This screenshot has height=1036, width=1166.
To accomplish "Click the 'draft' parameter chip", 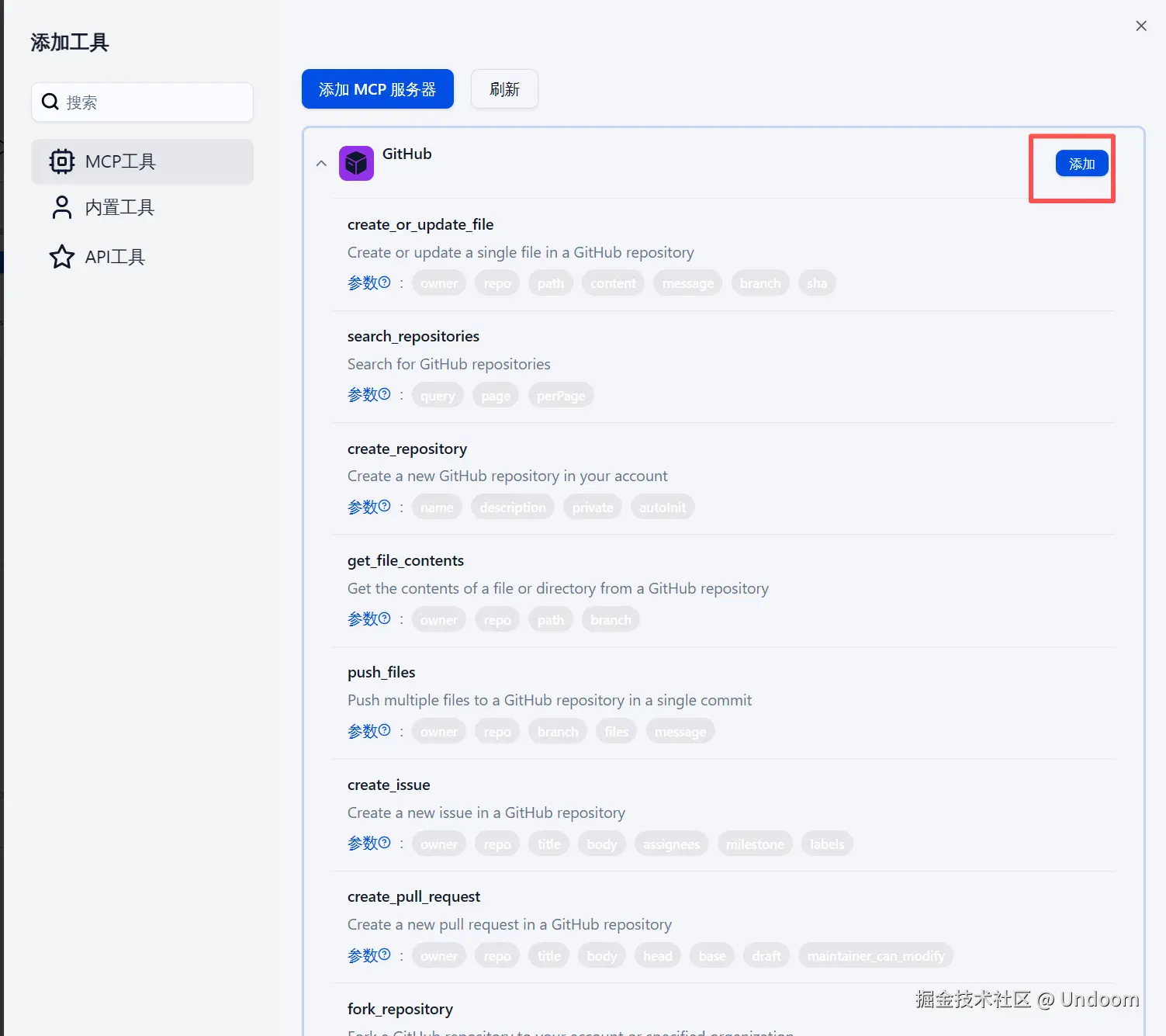I will point(766,955).
